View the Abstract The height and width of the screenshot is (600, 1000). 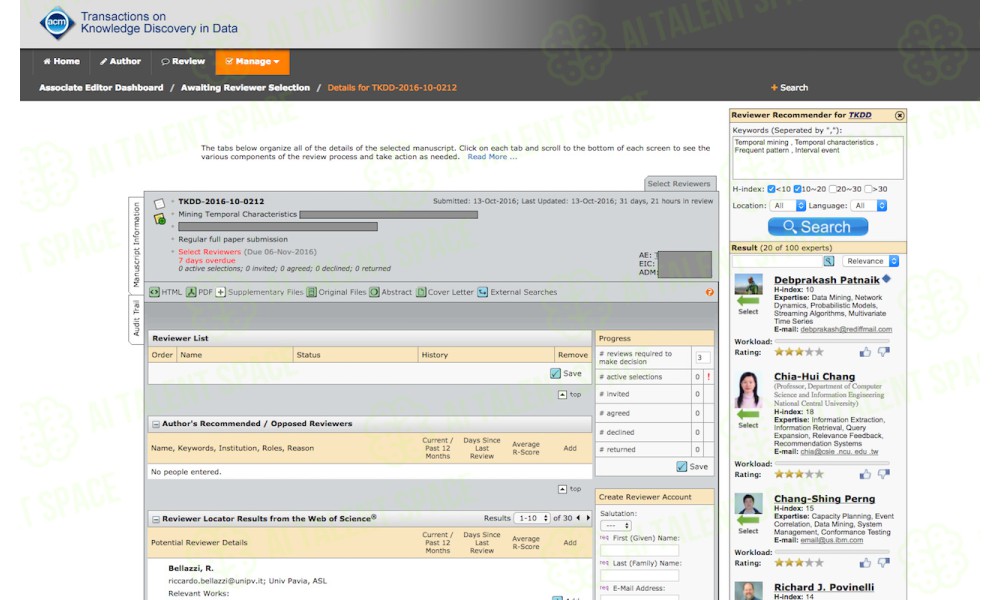coord(390,292)
